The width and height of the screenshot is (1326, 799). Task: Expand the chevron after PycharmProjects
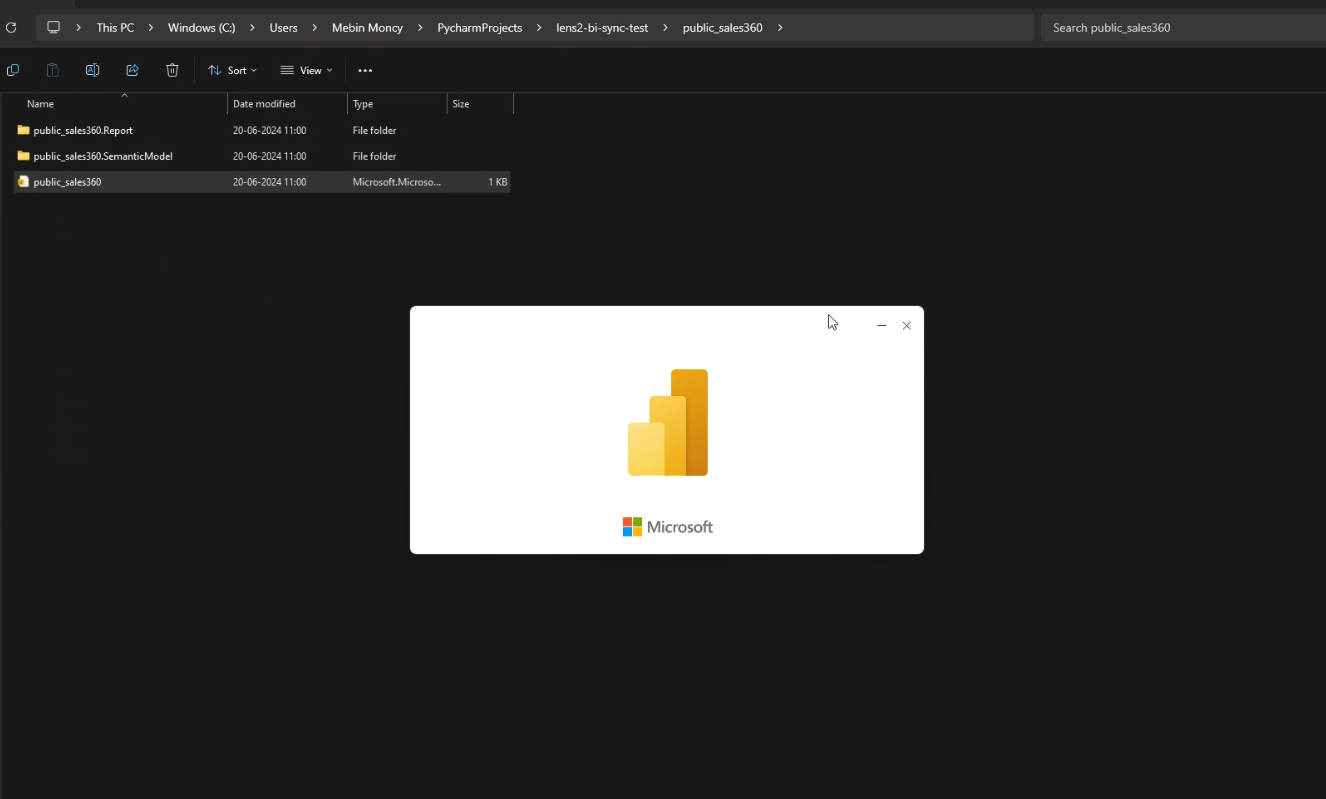click(539, 28)
